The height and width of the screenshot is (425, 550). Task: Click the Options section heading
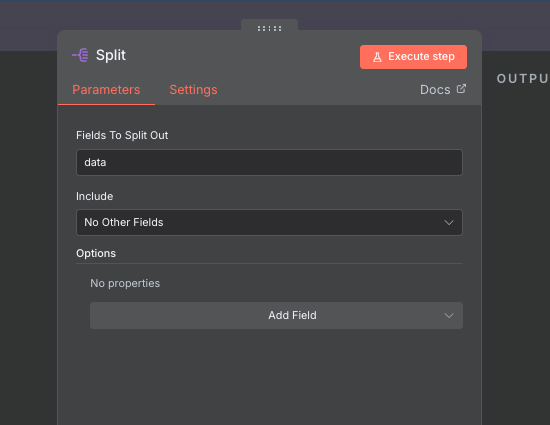tap(96, 253)
